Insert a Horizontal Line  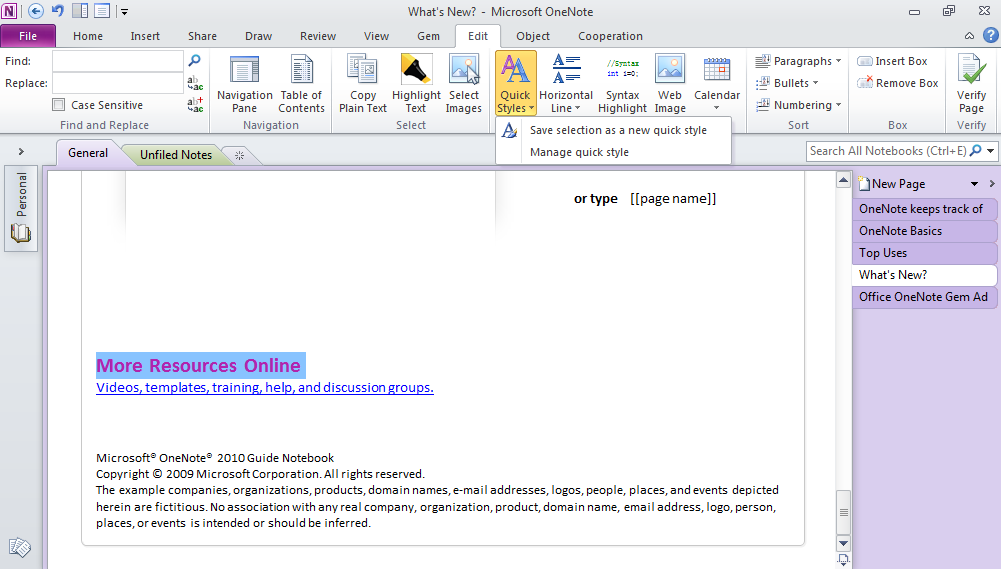coord(566,84)
